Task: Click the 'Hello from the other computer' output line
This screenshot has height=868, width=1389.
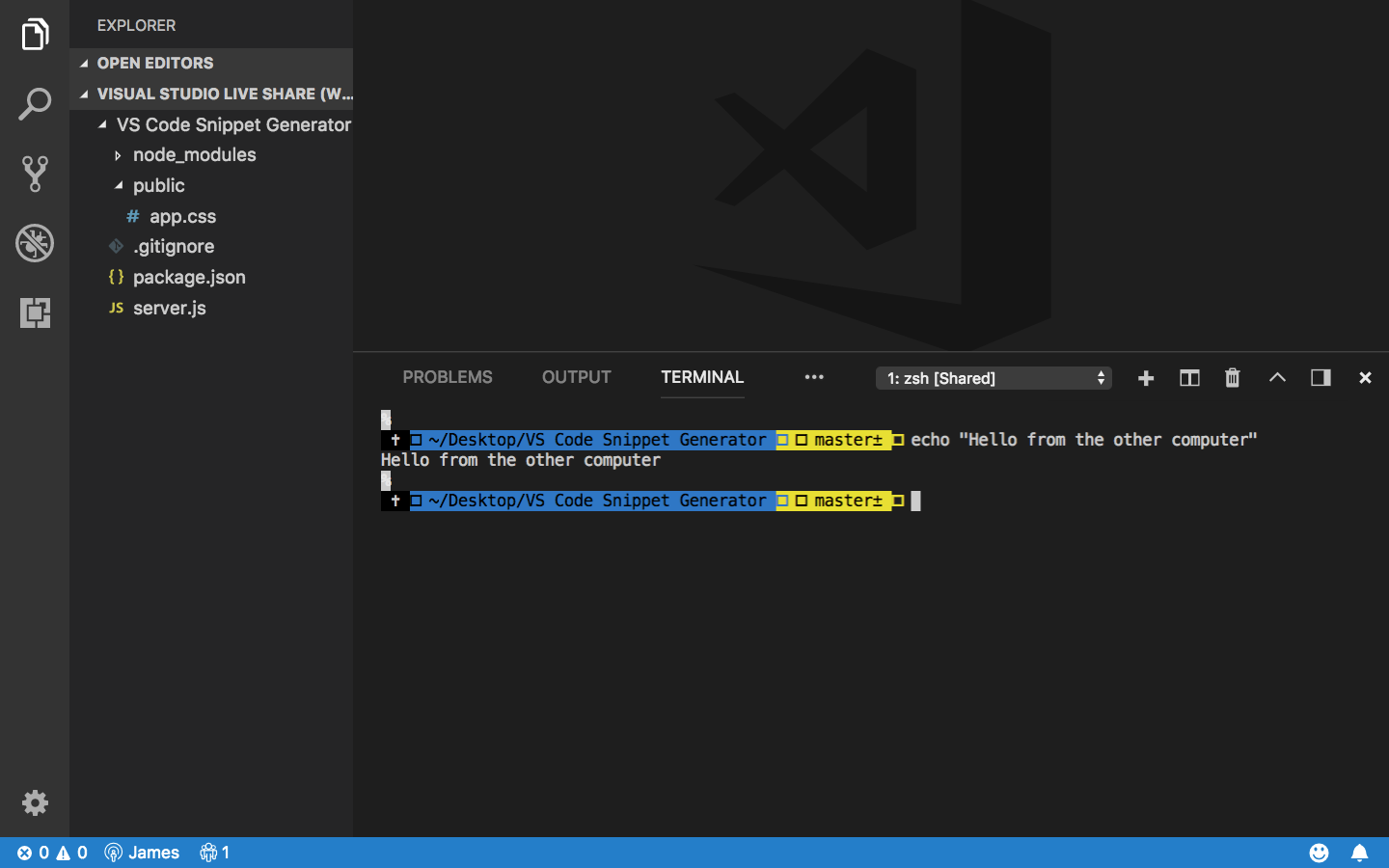Action: tap(521, 460)
